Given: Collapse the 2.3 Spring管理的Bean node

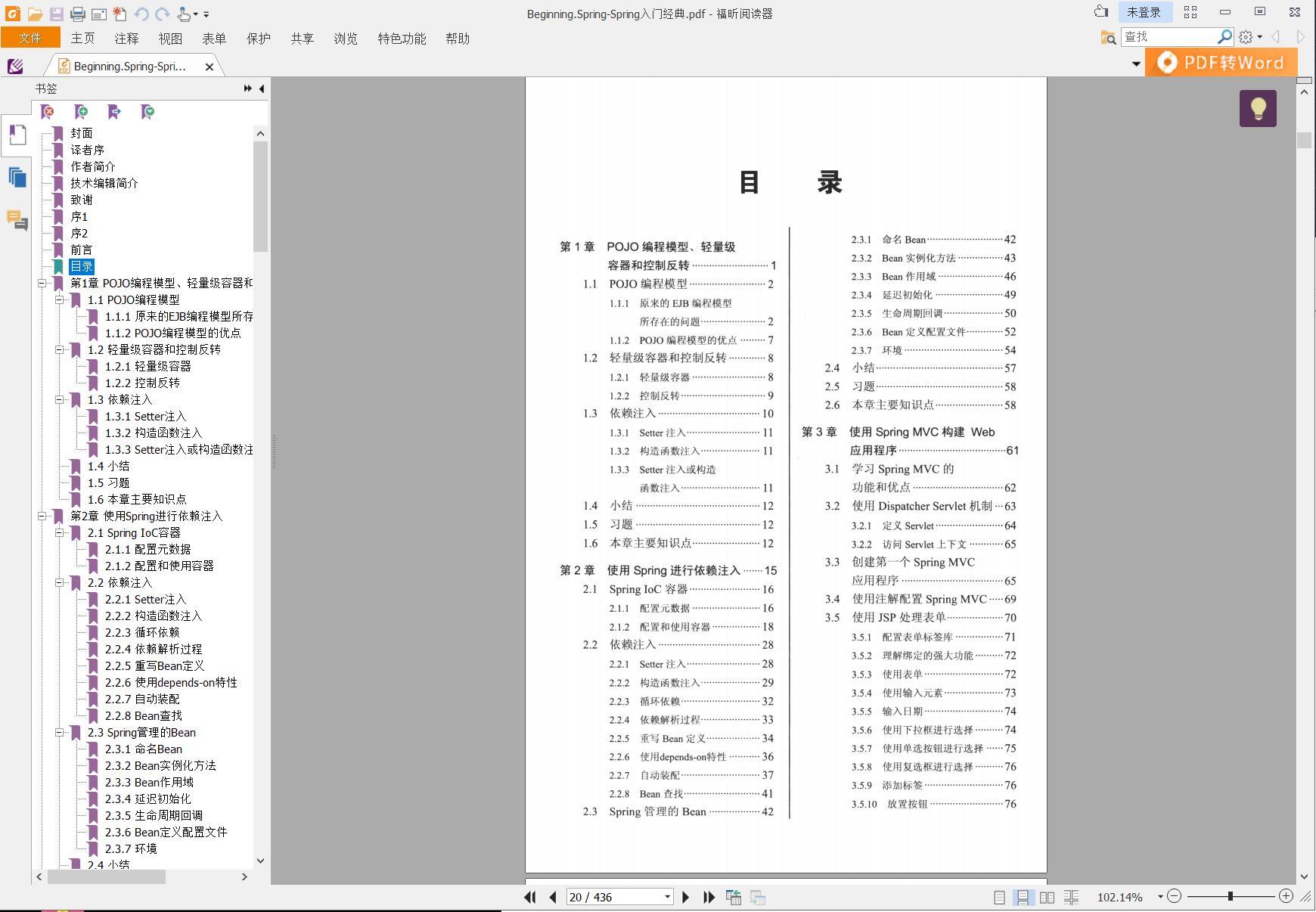Looking at the screenshot, I should [59, 732].
